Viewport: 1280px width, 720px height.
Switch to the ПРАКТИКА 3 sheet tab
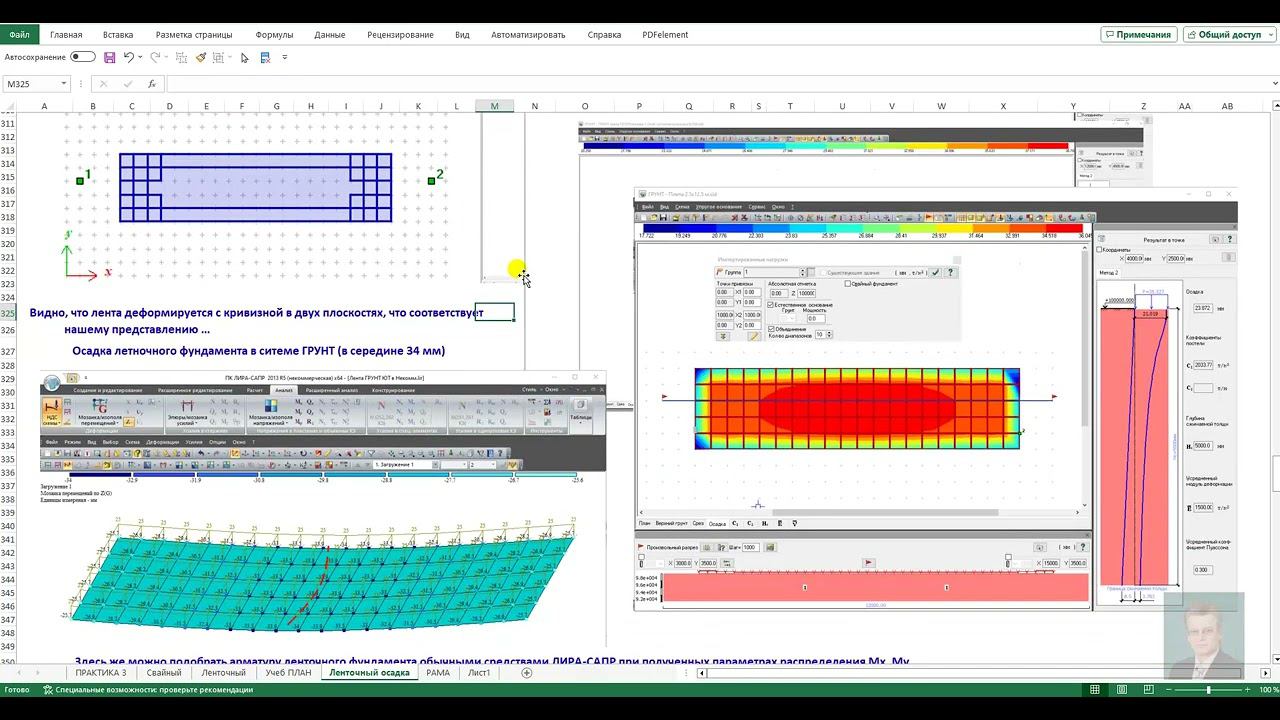coord(101,673)
